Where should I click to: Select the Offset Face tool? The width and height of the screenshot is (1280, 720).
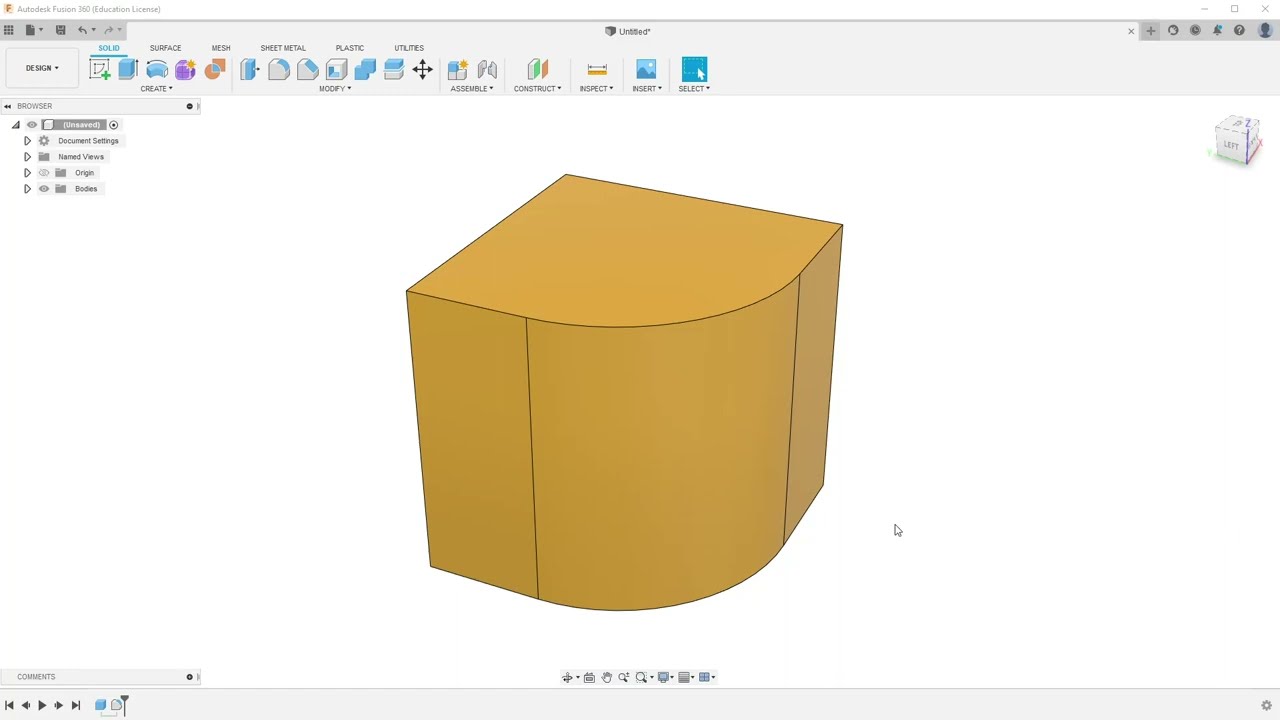point(394,69)
